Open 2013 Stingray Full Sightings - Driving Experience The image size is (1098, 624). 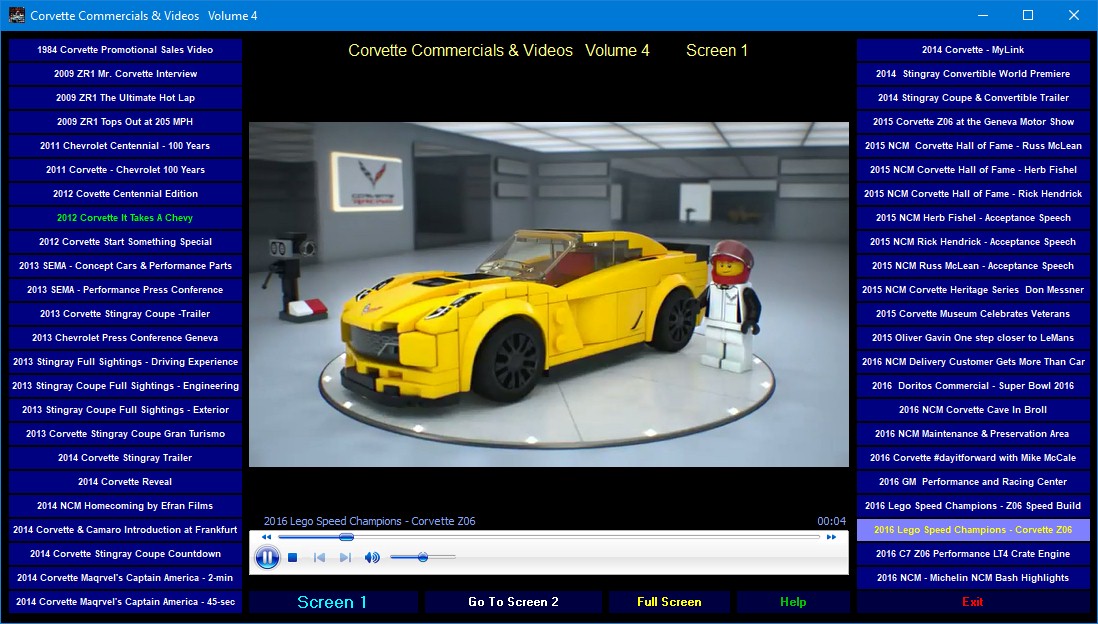(x=125, y=361)
